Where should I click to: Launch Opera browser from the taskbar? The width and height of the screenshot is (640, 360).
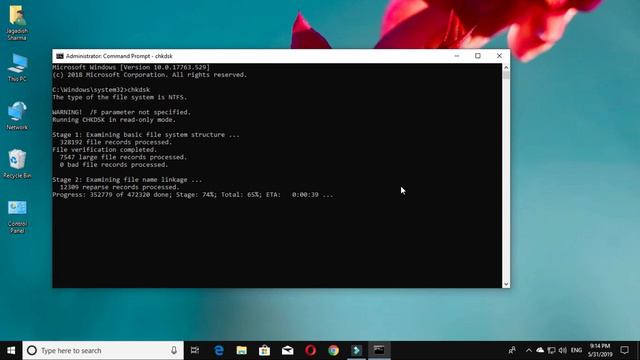click(310, 351)
